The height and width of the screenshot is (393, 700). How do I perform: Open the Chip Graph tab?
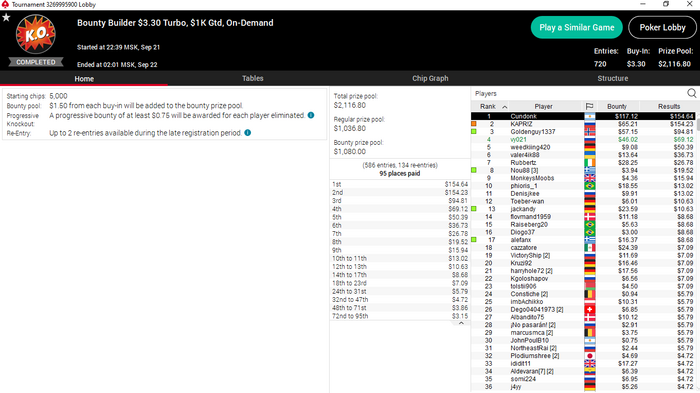point(430,78)
